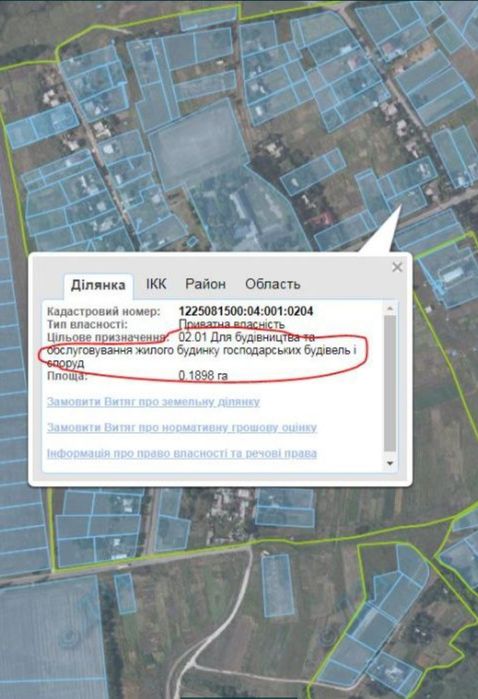Click the popup scrollbar down arrow

(x=390, y=463)
